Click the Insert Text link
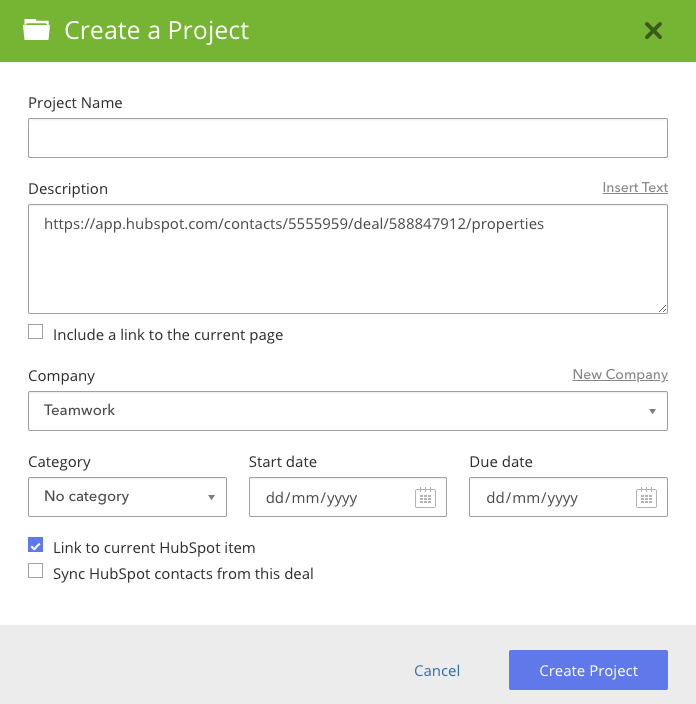Screen dimensions: 696x704 (635, 187)
